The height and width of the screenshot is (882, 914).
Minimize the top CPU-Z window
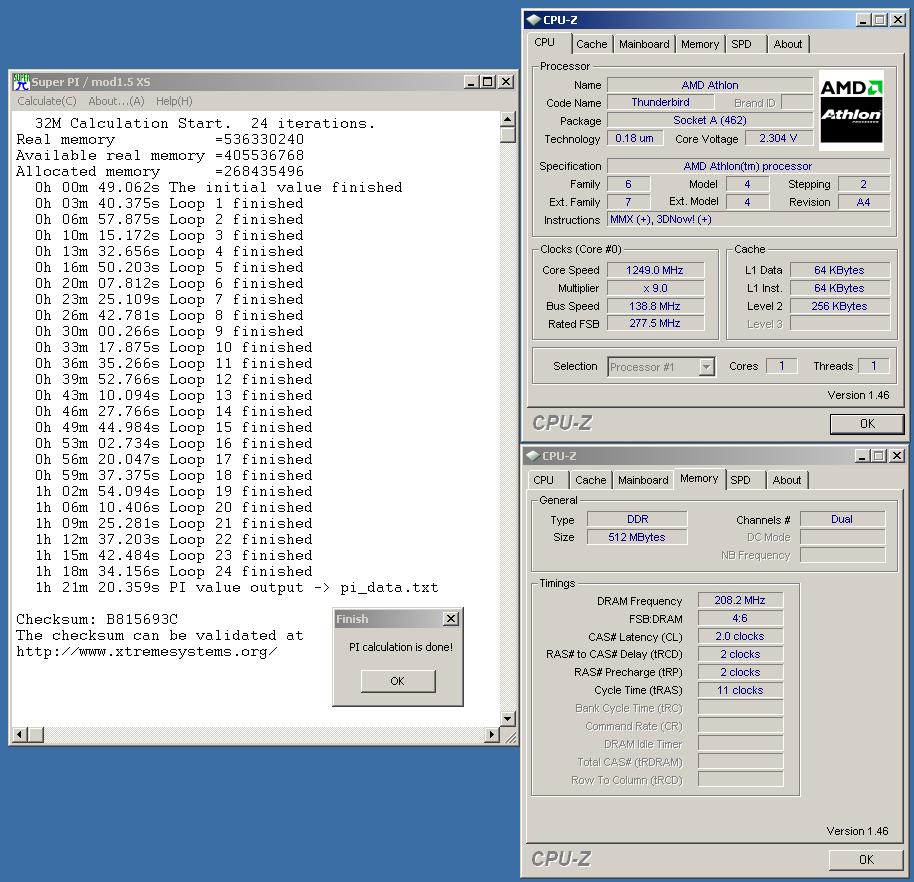coord(864,20)
